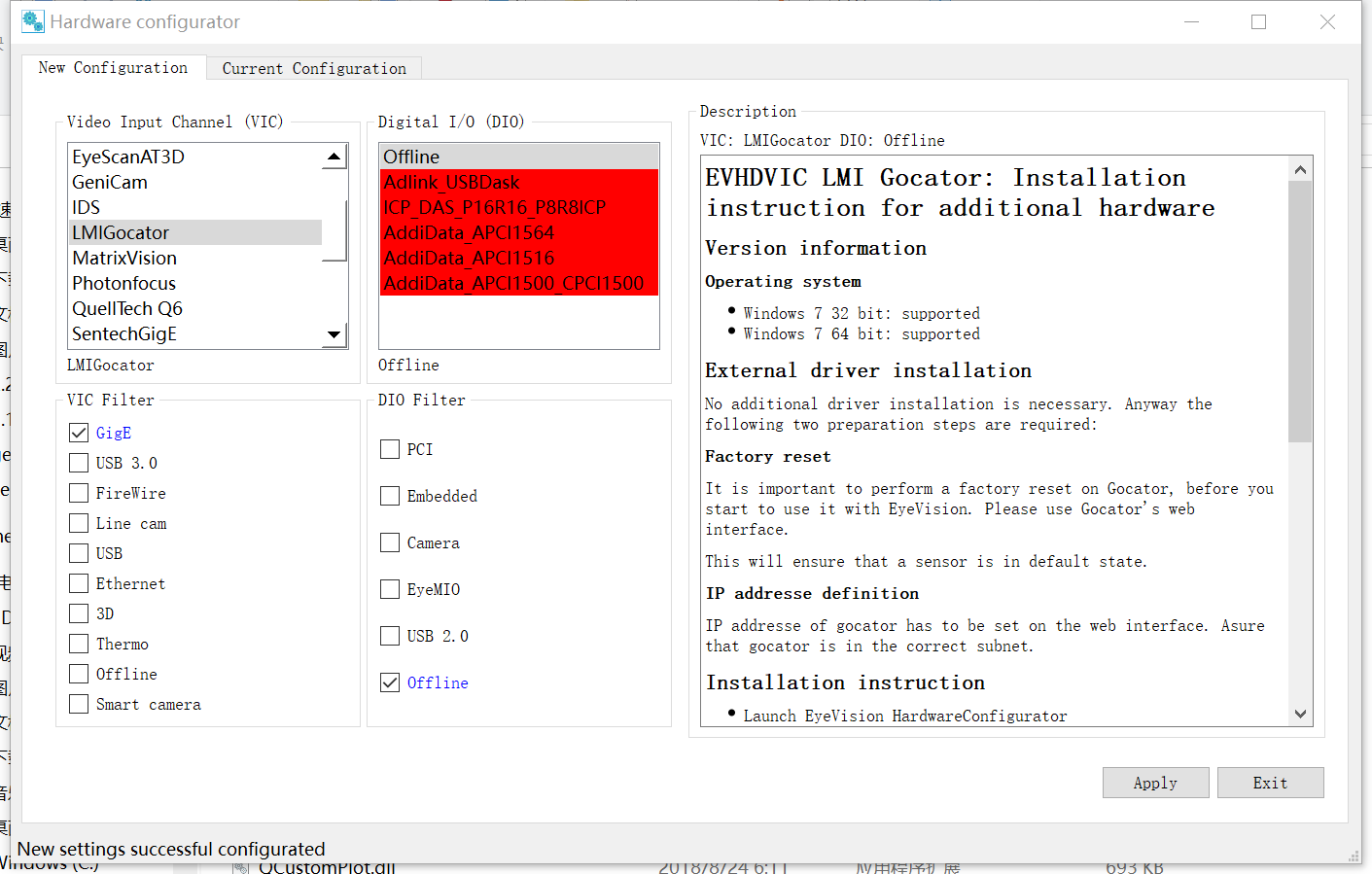Click the Description panel scrollbar down arrow

1301,714
